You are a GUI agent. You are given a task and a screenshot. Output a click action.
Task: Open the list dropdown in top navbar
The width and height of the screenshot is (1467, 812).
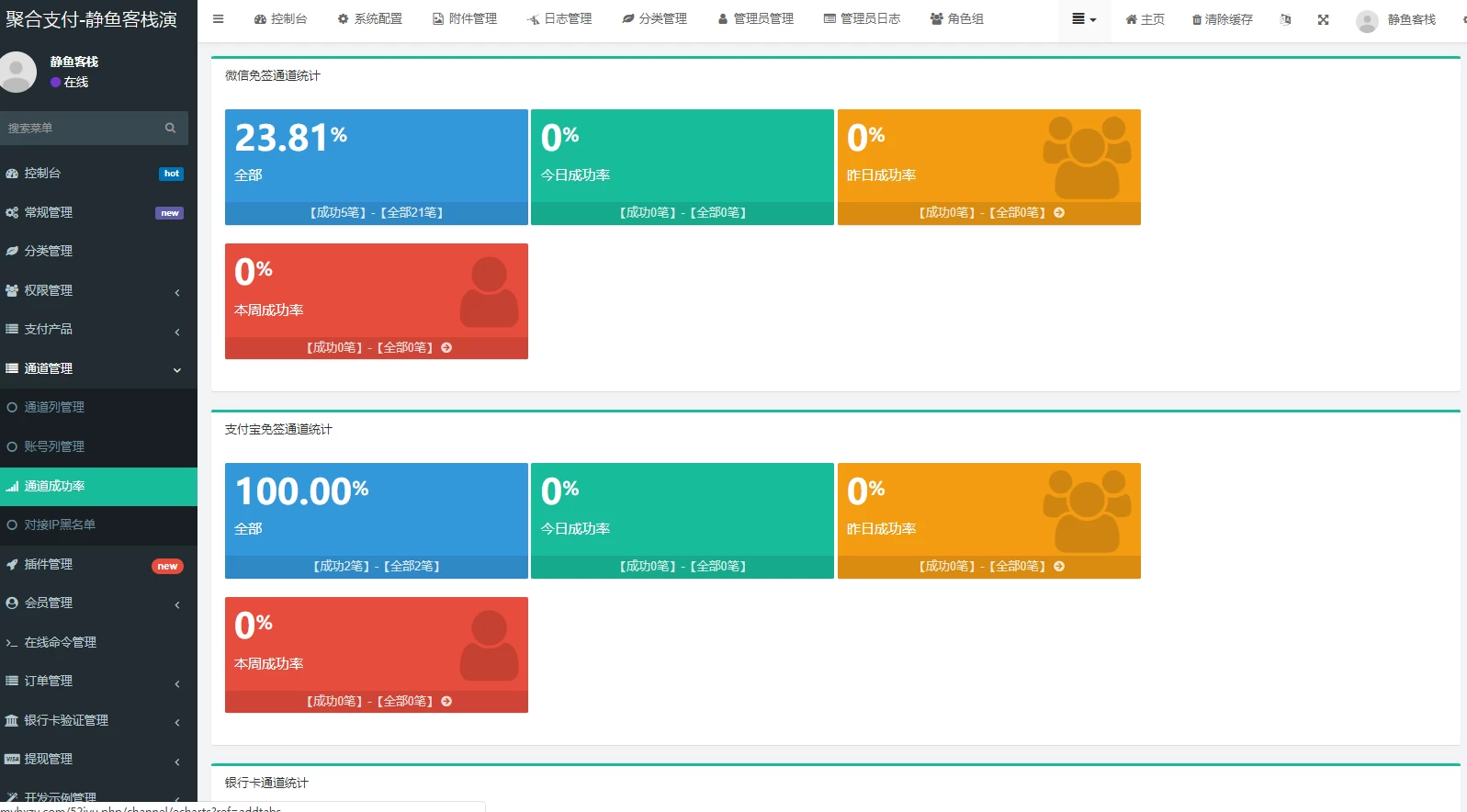[1084, 19]
